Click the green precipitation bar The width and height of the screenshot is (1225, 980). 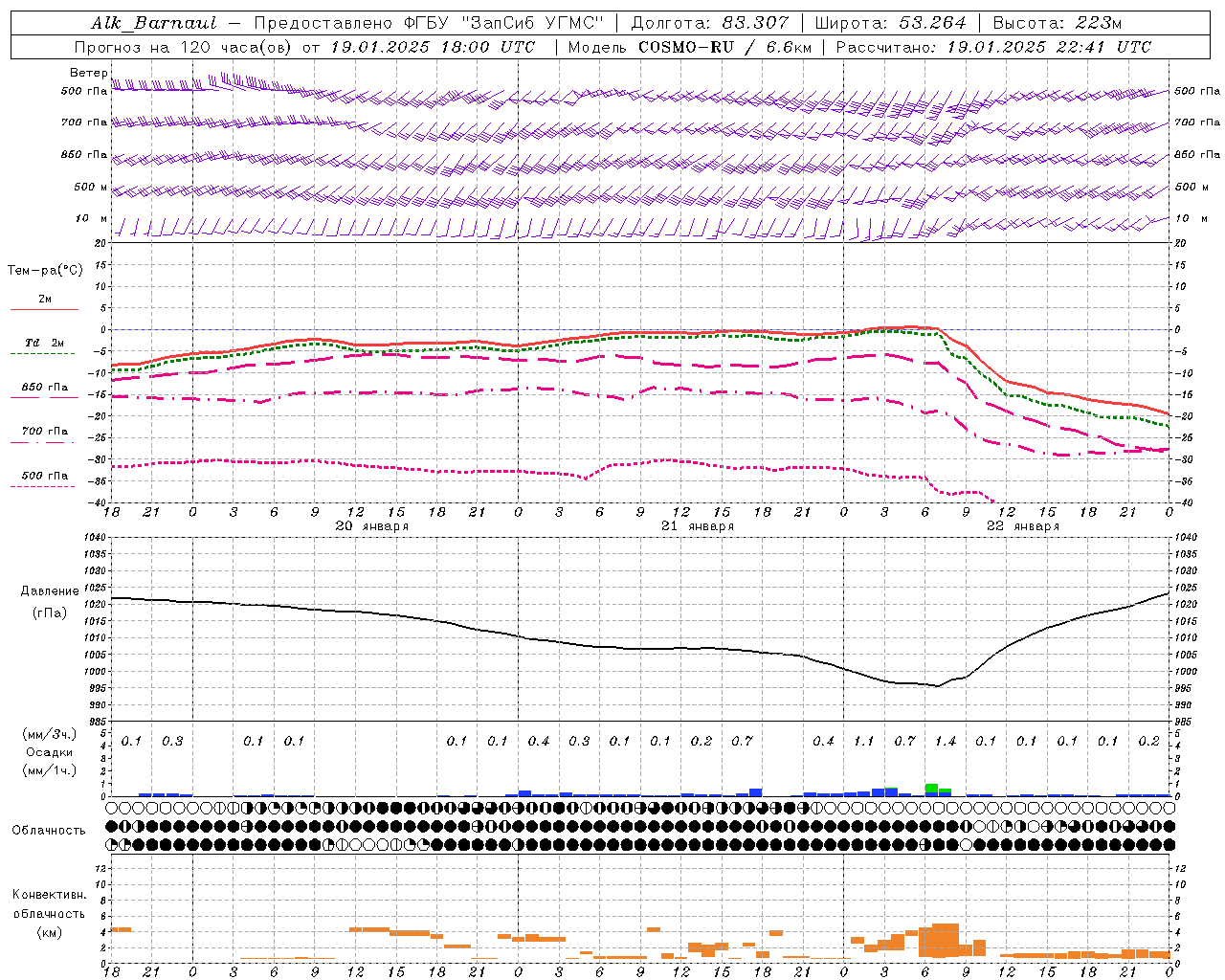931,788
